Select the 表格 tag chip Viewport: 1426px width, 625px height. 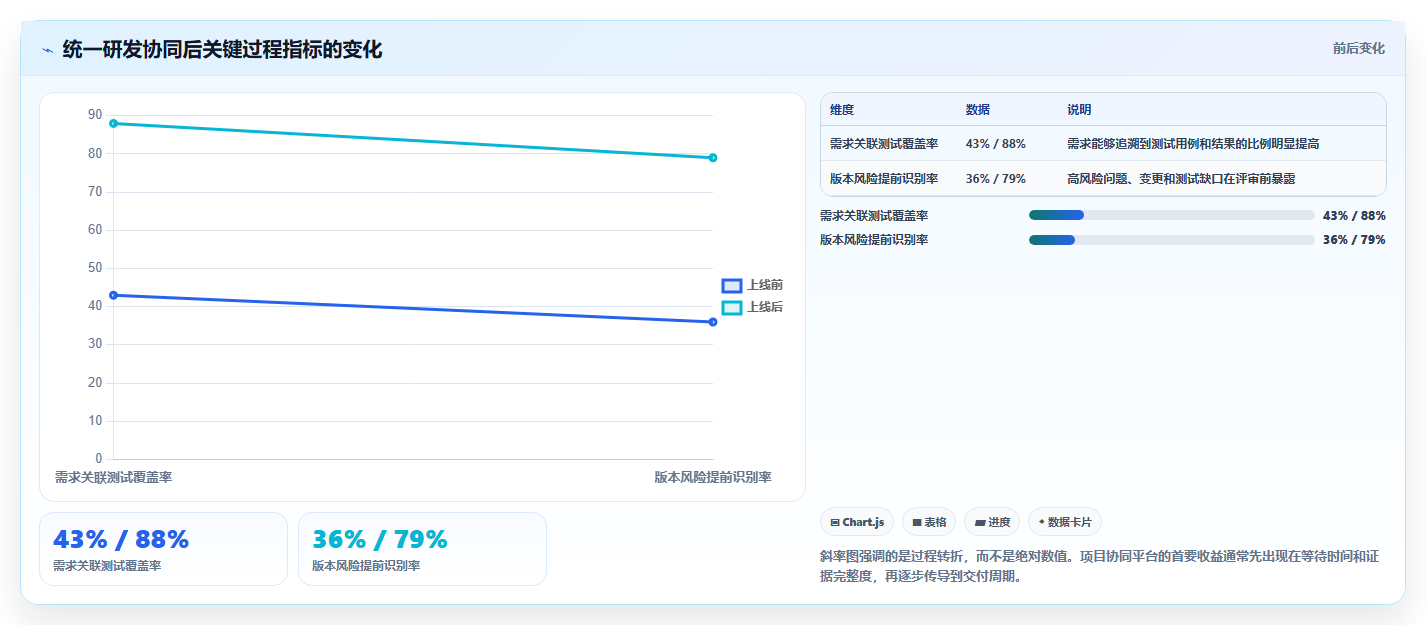tap(929, 522)
